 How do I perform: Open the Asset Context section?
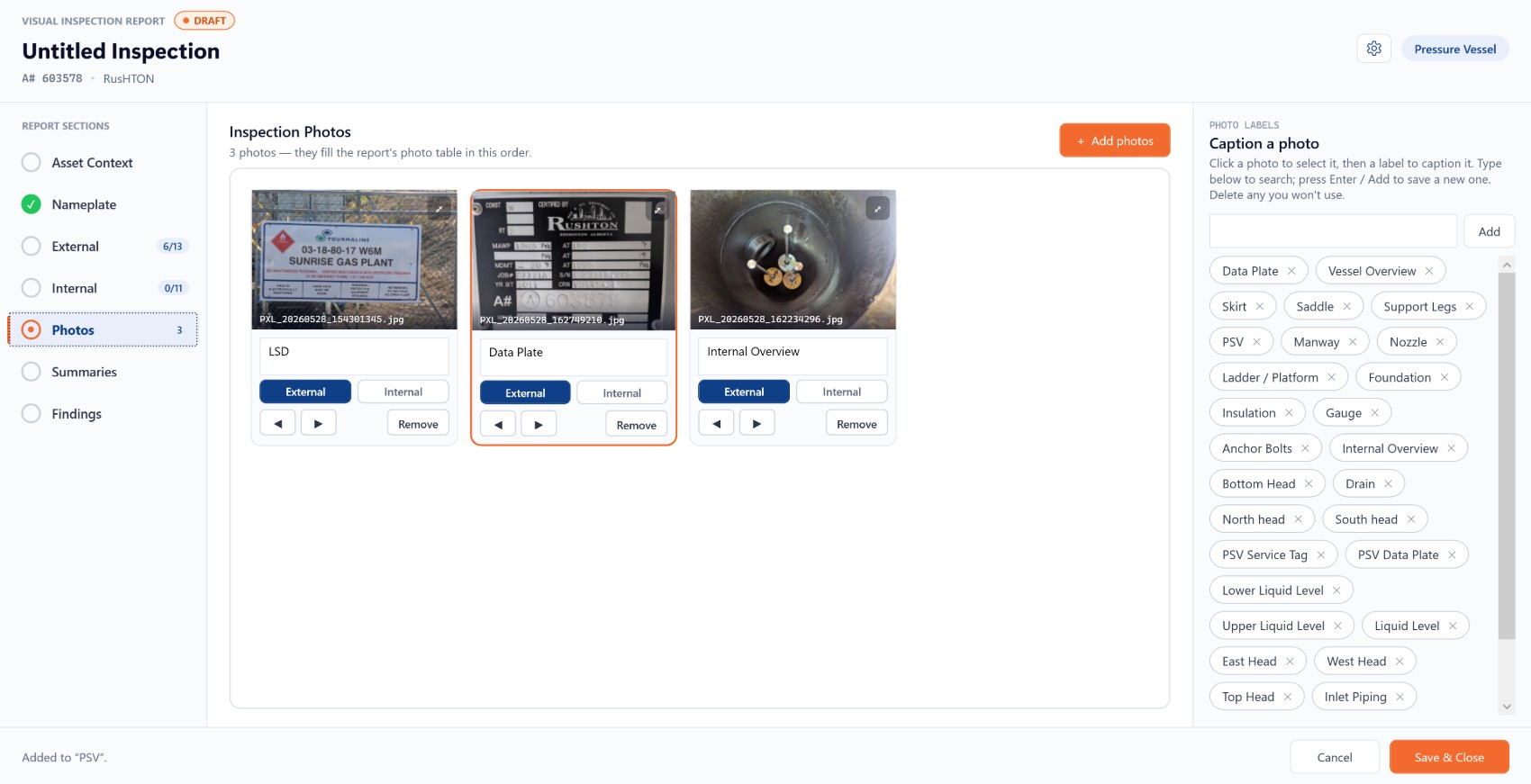(103, 163)
